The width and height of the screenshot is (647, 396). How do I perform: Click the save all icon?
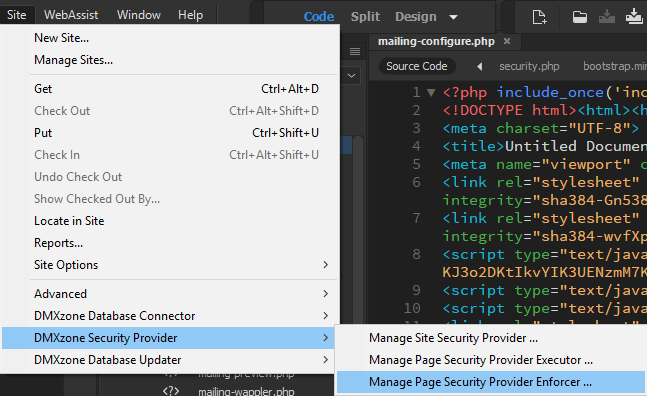[x=634, y=16]
